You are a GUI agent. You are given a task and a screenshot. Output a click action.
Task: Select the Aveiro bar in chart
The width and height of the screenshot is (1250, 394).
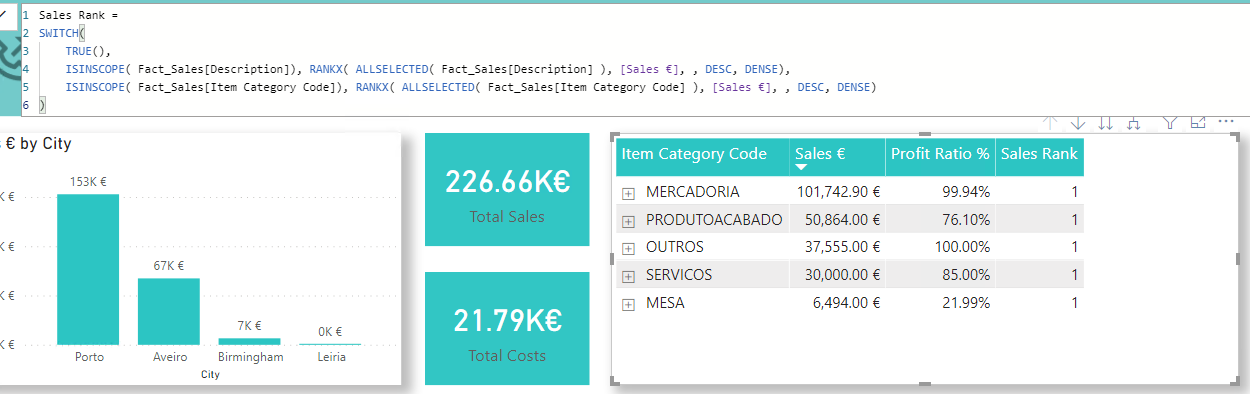[169, 311]
